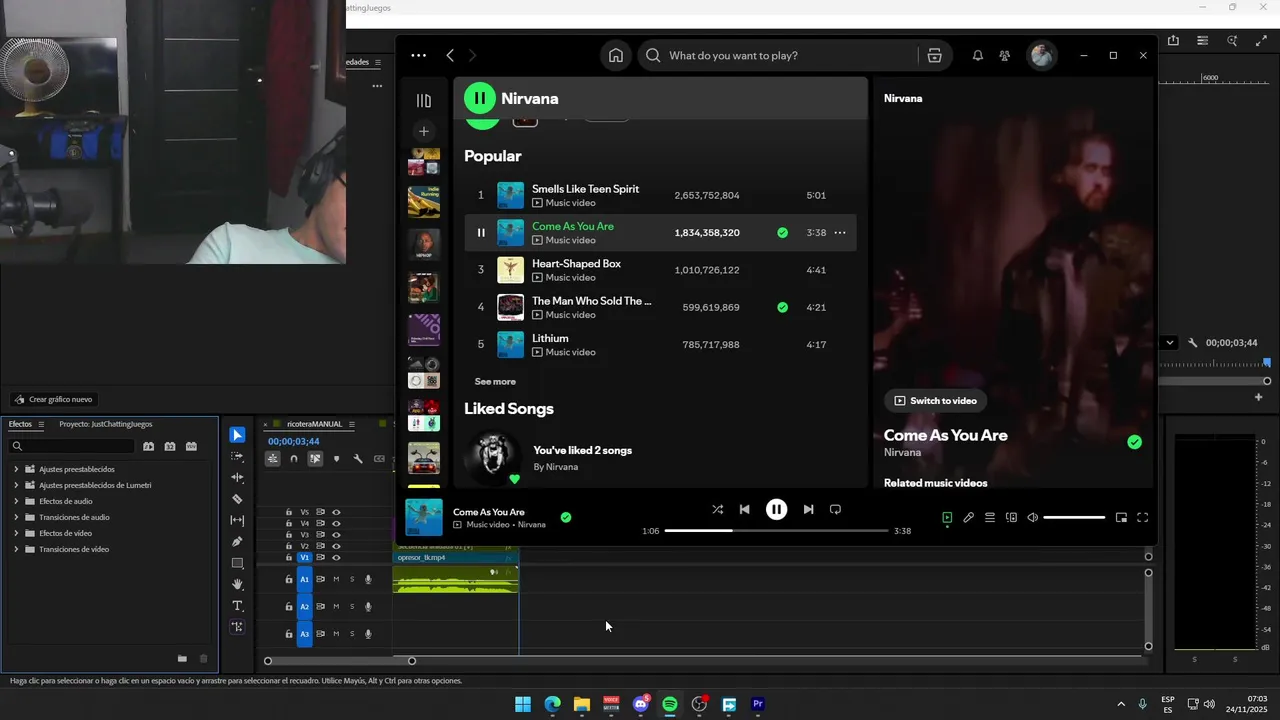The height and width of the screenshot is (720, 1280).
Task: Add a marker in timeline header
Action: click(x=336, y=459)
